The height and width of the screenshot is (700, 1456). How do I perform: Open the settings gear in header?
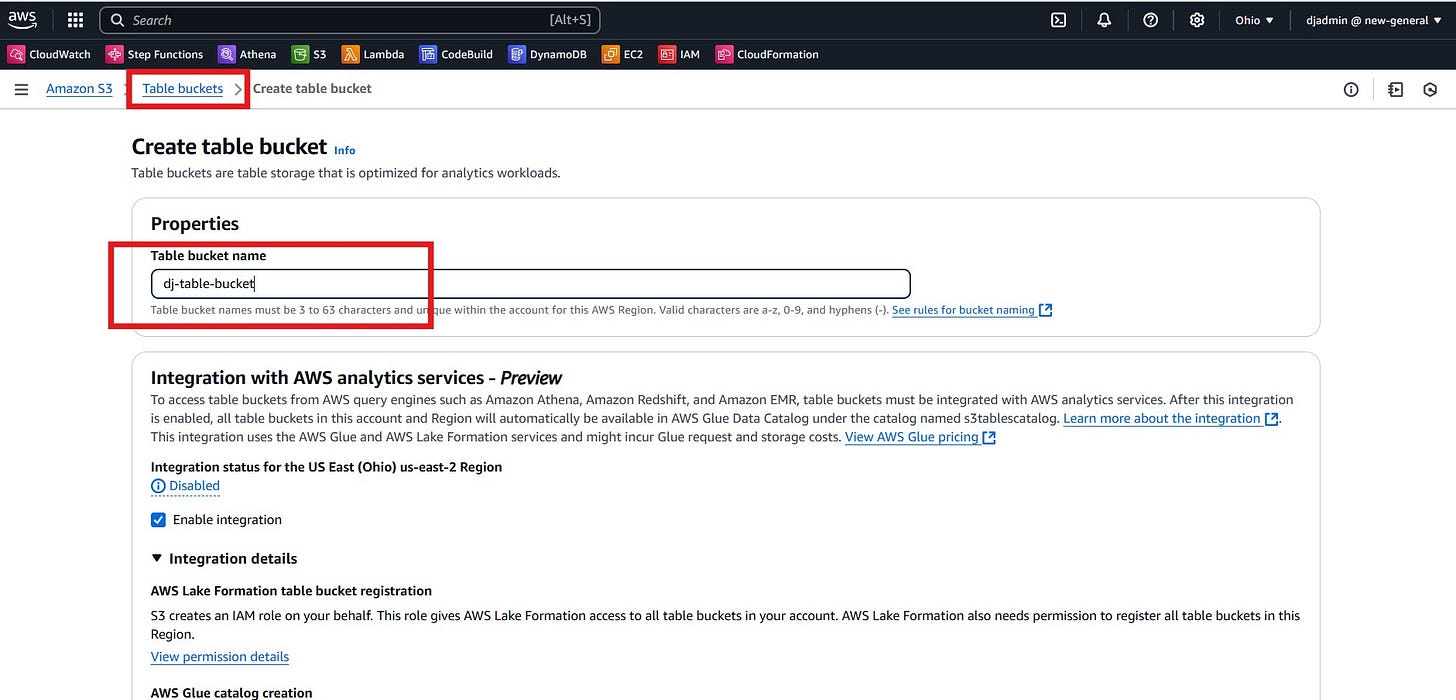(x=1197, y=20)
